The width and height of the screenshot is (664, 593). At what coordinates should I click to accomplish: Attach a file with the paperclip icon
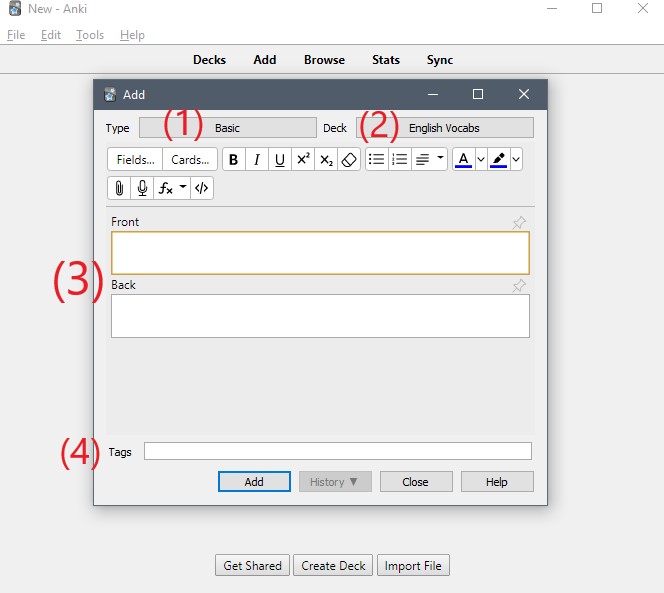tap(119, 188)
